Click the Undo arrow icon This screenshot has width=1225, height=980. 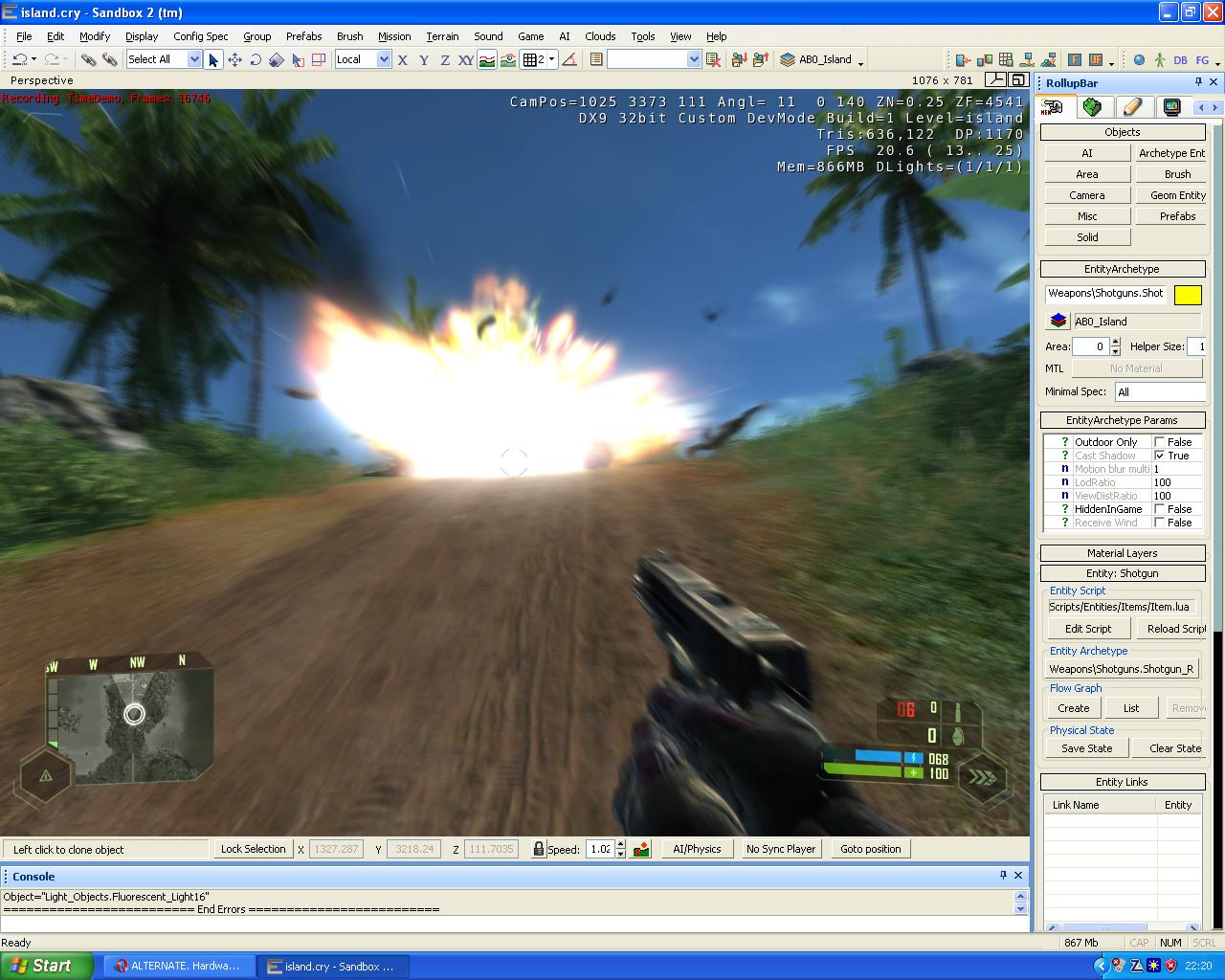(x=19, y=59)
